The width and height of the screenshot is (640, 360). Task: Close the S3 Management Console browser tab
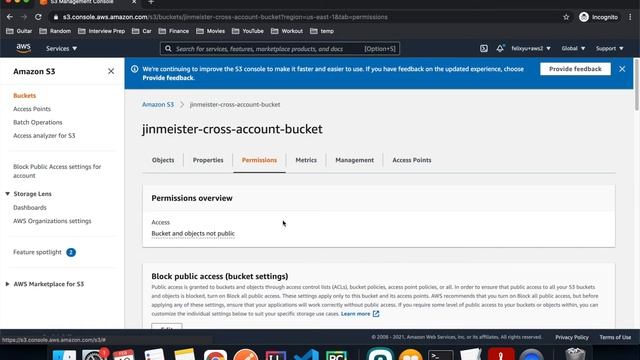[x=134, y=2]
